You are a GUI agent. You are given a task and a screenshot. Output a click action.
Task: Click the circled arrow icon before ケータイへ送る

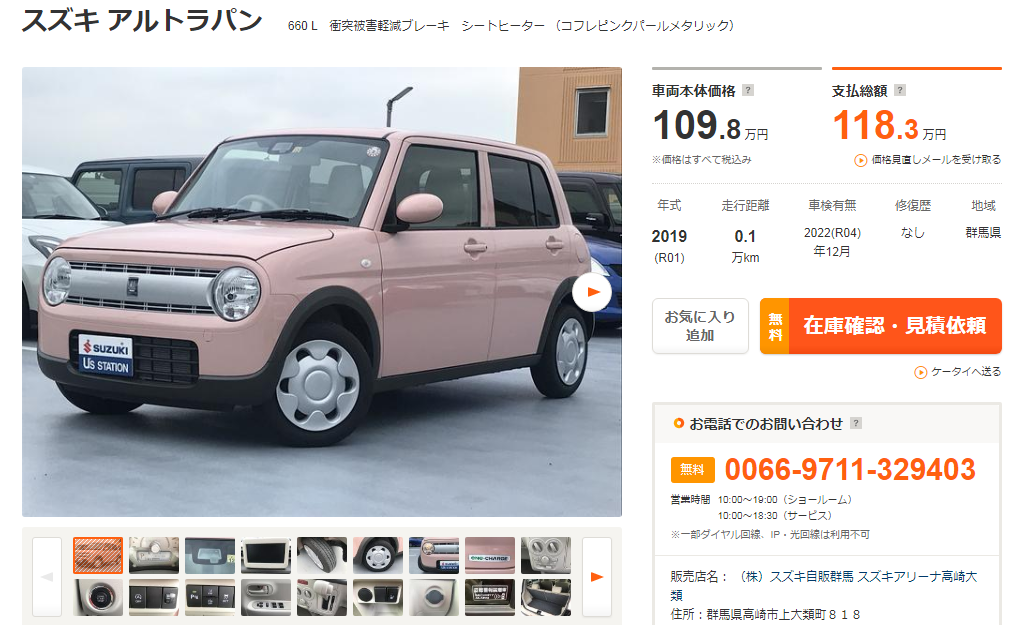pos(920,372)
